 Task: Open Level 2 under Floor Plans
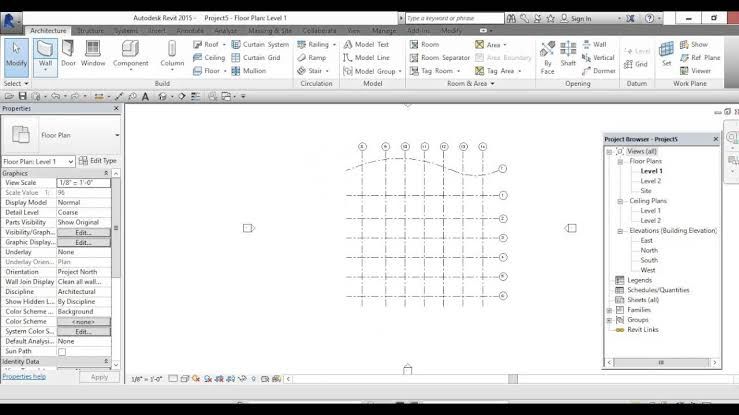[650, 181]
